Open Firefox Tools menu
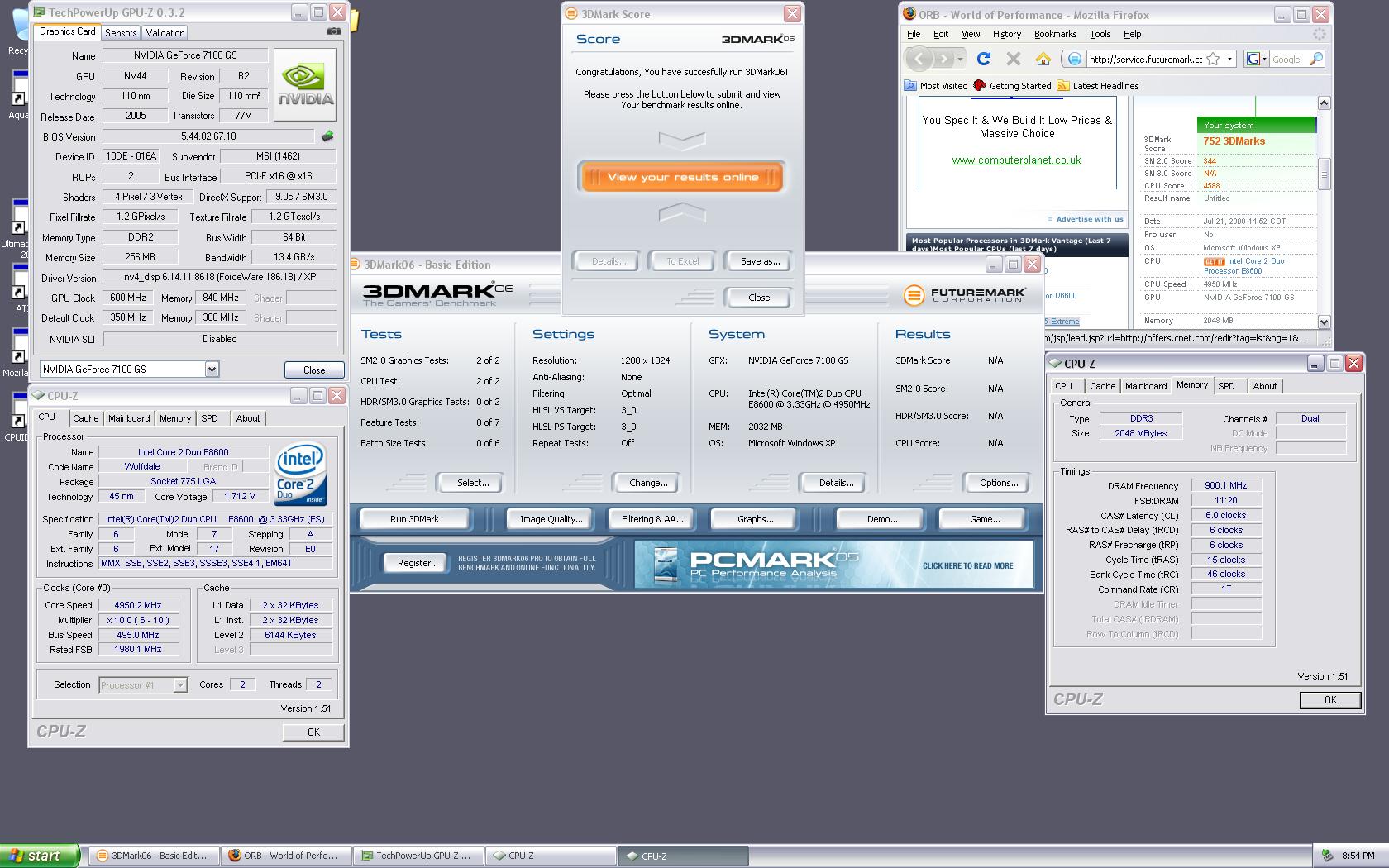Viewport: 1389px width, 868px height. [x=1100, y=34]
